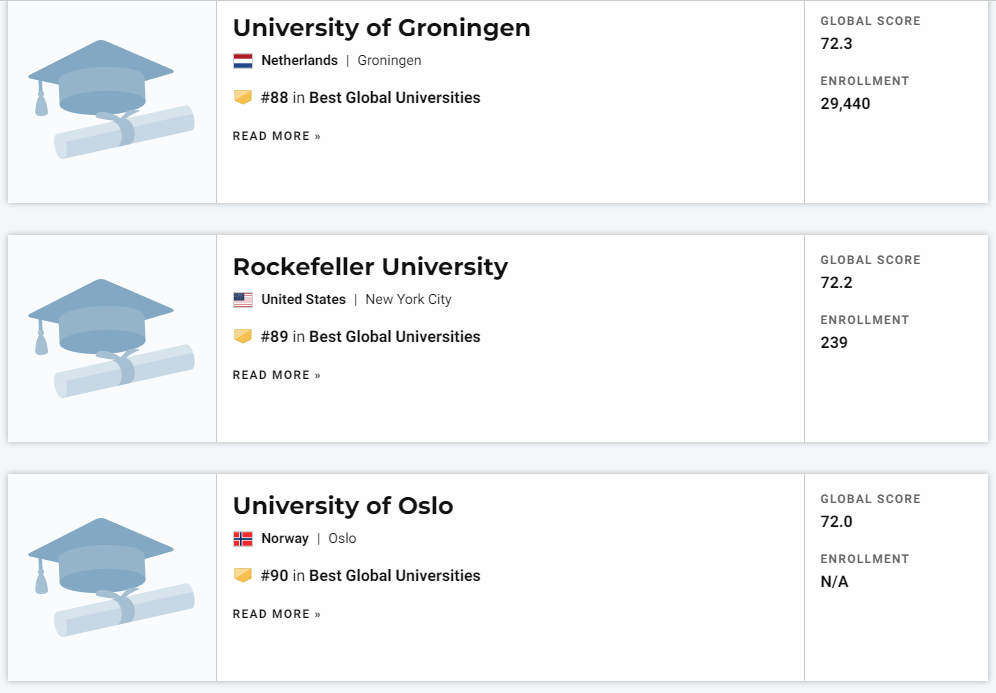Click the Groningen global score 72.3
996x693 pixels.
(836, 44)
